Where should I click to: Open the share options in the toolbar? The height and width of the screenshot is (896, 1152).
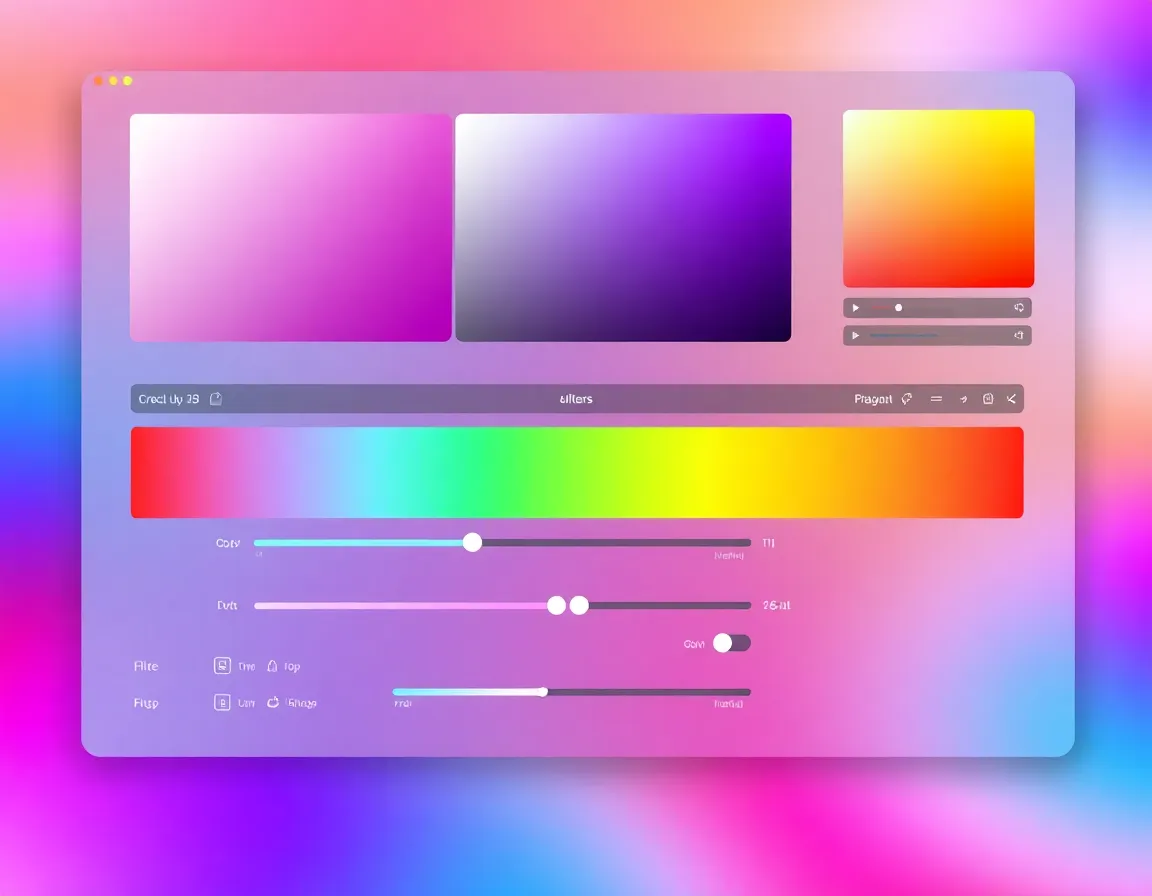1011,398
